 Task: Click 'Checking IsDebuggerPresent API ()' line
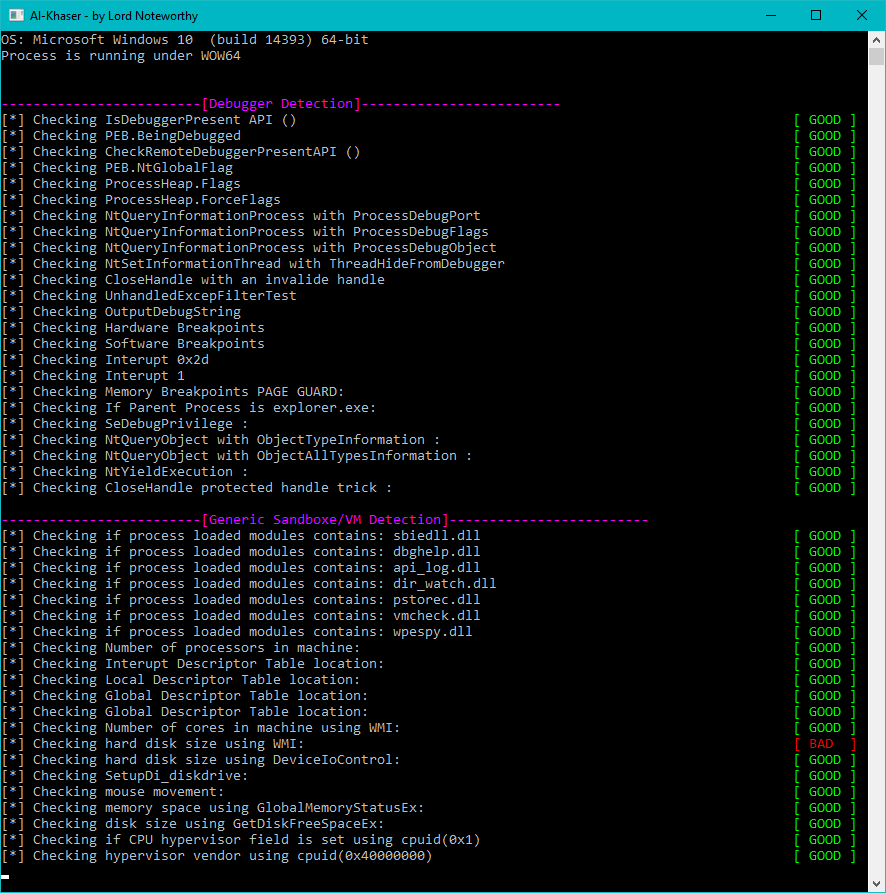tap(149, 120)
